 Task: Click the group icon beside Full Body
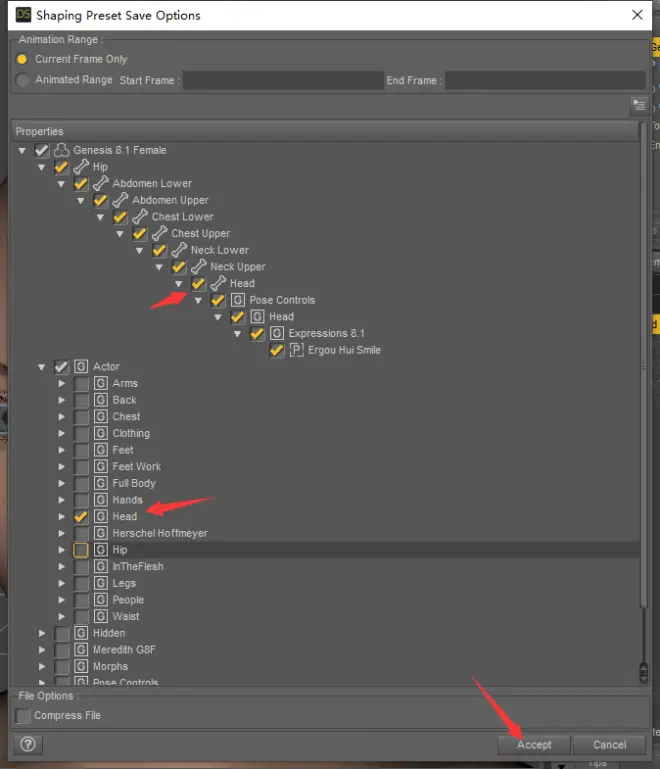pyautogui.click(x=101, y=483)
